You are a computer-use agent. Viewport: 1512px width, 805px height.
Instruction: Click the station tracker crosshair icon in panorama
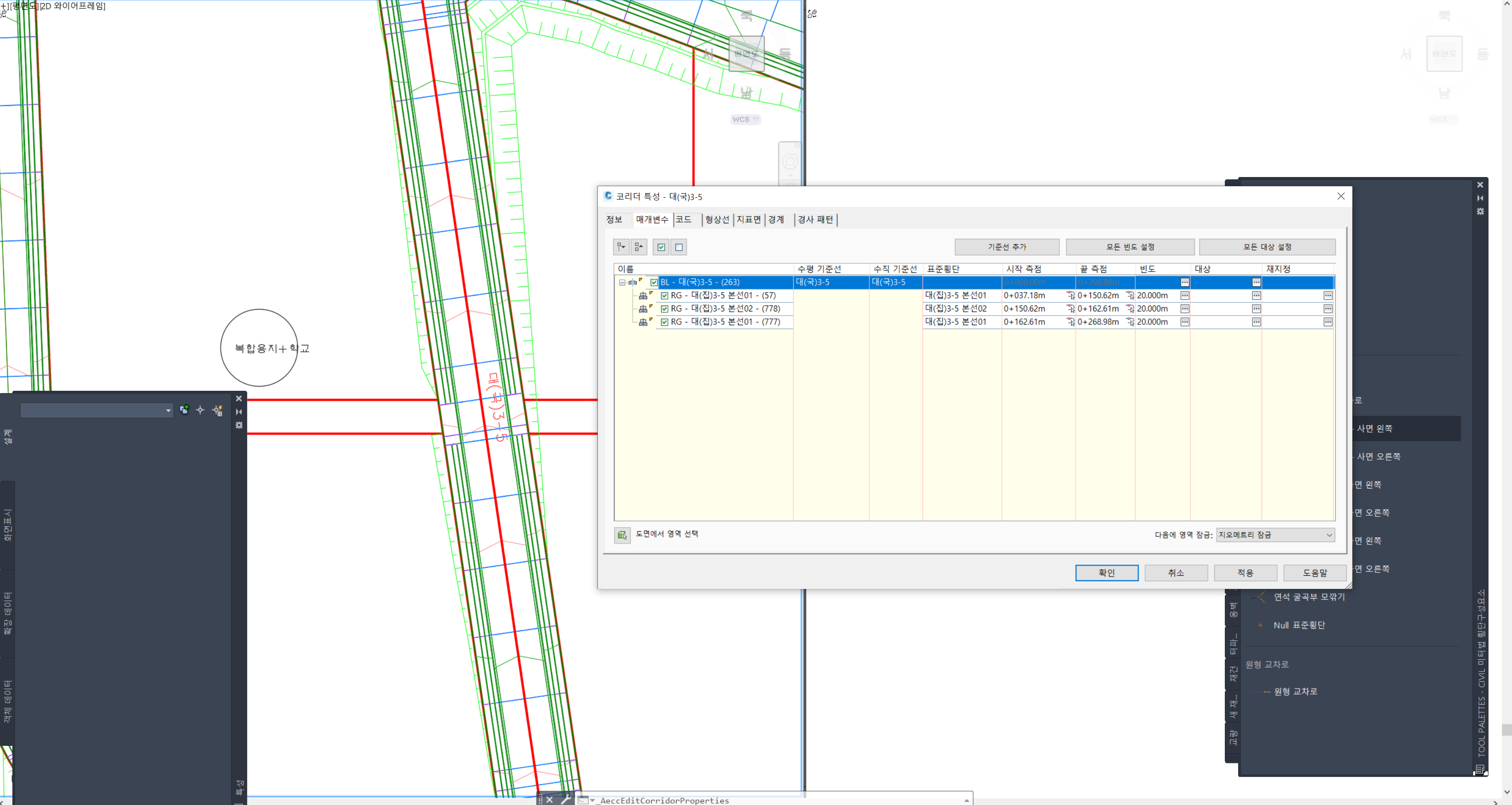tap(200, 410)
